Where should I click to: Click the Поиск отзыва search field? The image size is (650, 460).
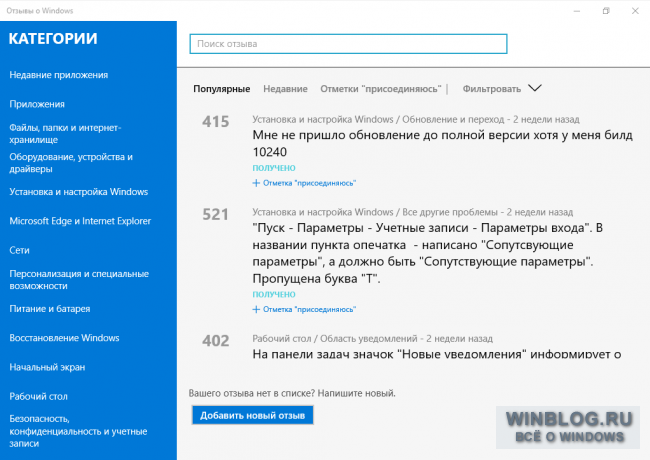pos(348,44)
